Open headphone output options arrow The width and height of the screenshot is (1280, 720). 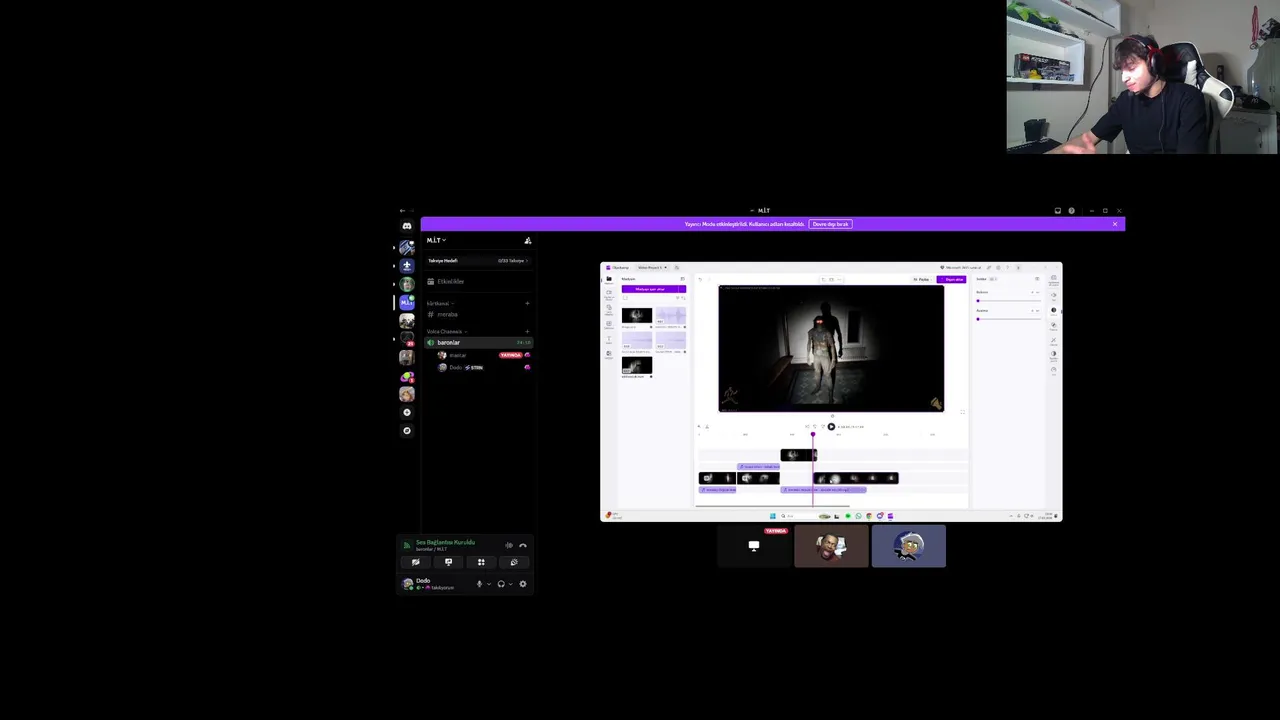click(511, 584)
